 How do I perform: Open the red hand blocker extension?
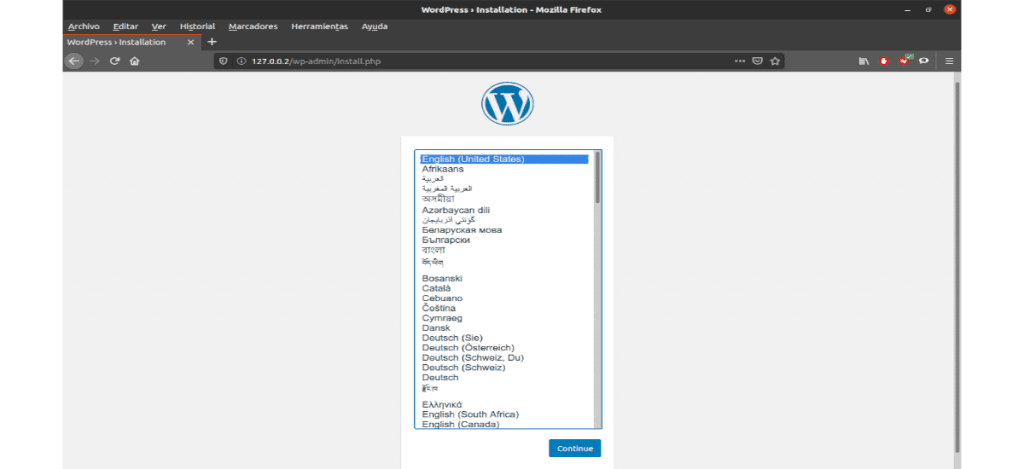[884, 61]
